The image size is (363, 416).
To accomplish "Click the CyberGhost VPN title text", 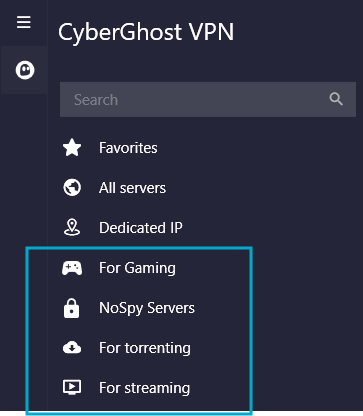I will (x=146, y=33).
